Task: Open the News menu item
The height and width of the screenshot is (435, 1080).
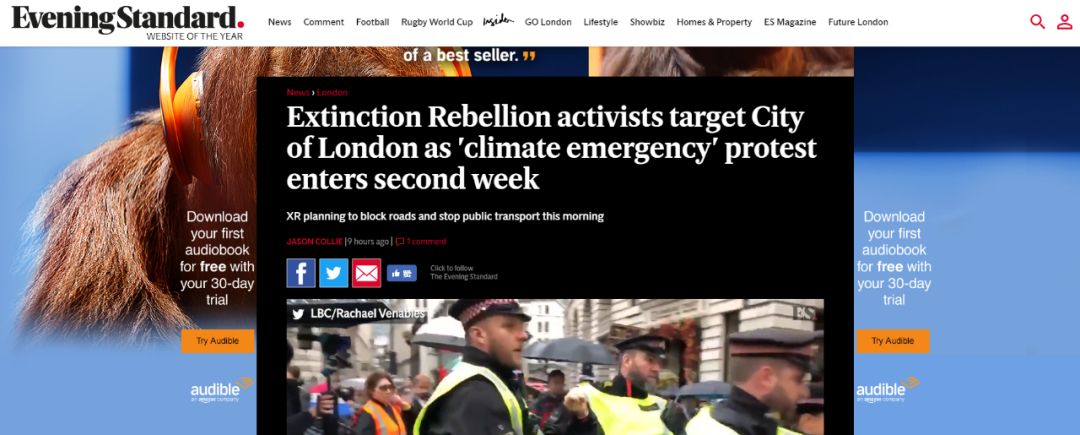Action: point(280,22)
